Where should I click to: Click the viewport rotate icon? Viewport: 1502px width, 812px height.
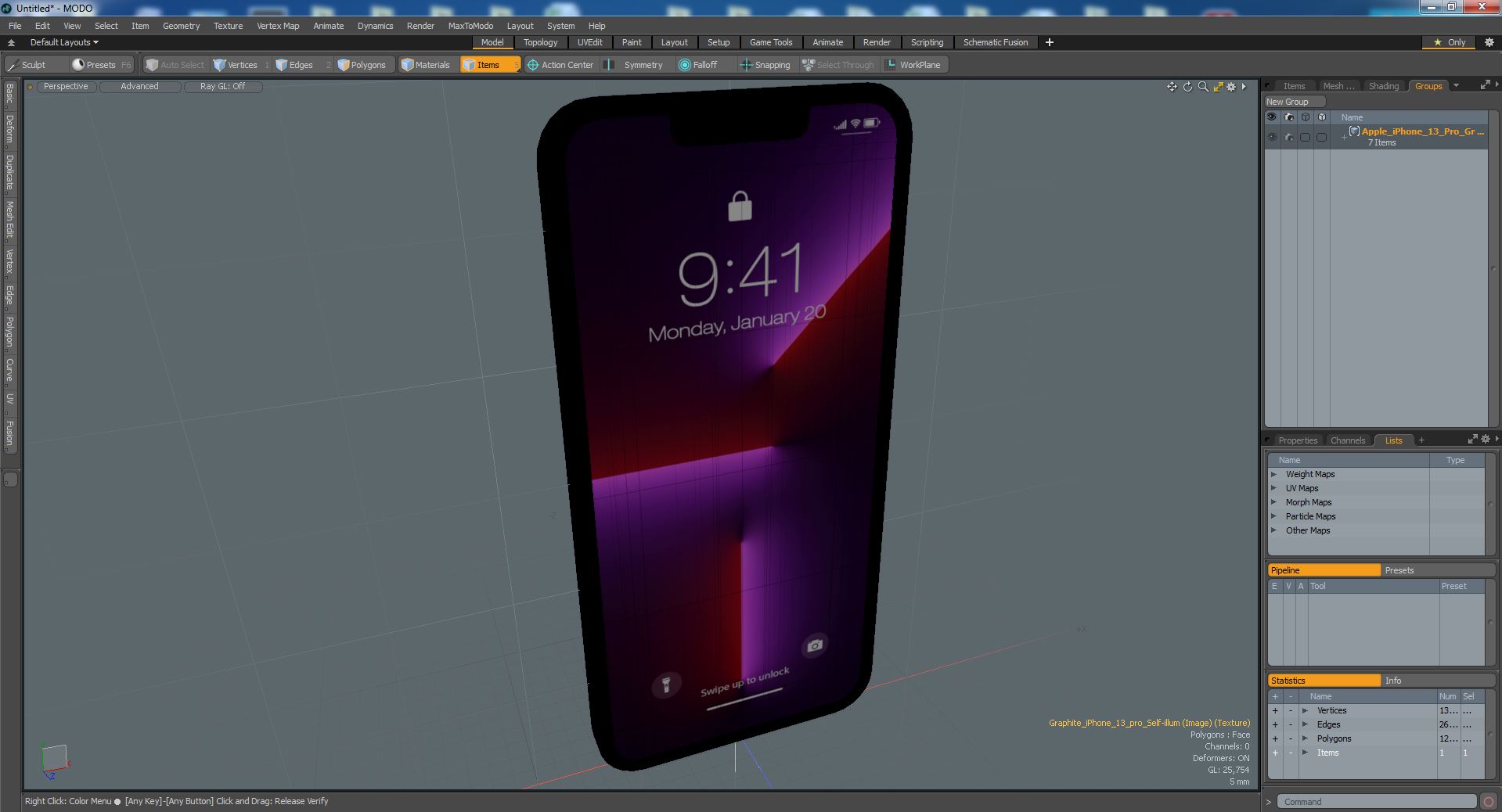(x=1187, y=87)
